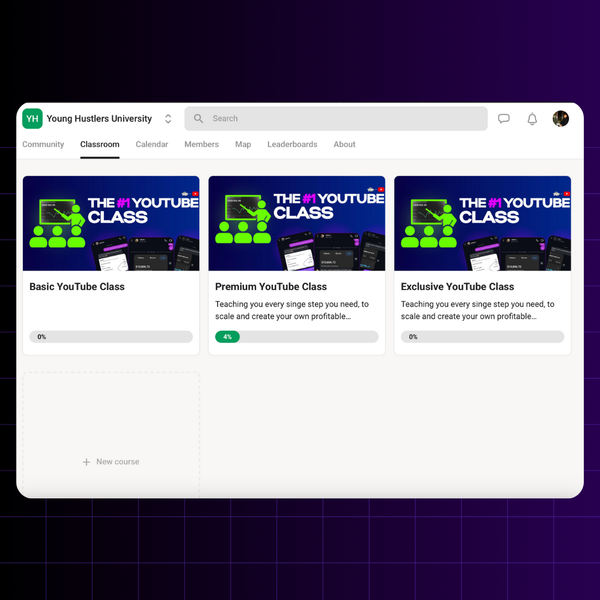Open the Premium YouTube Class title link
The image size is (600, 600).
(x=271, y=287)
